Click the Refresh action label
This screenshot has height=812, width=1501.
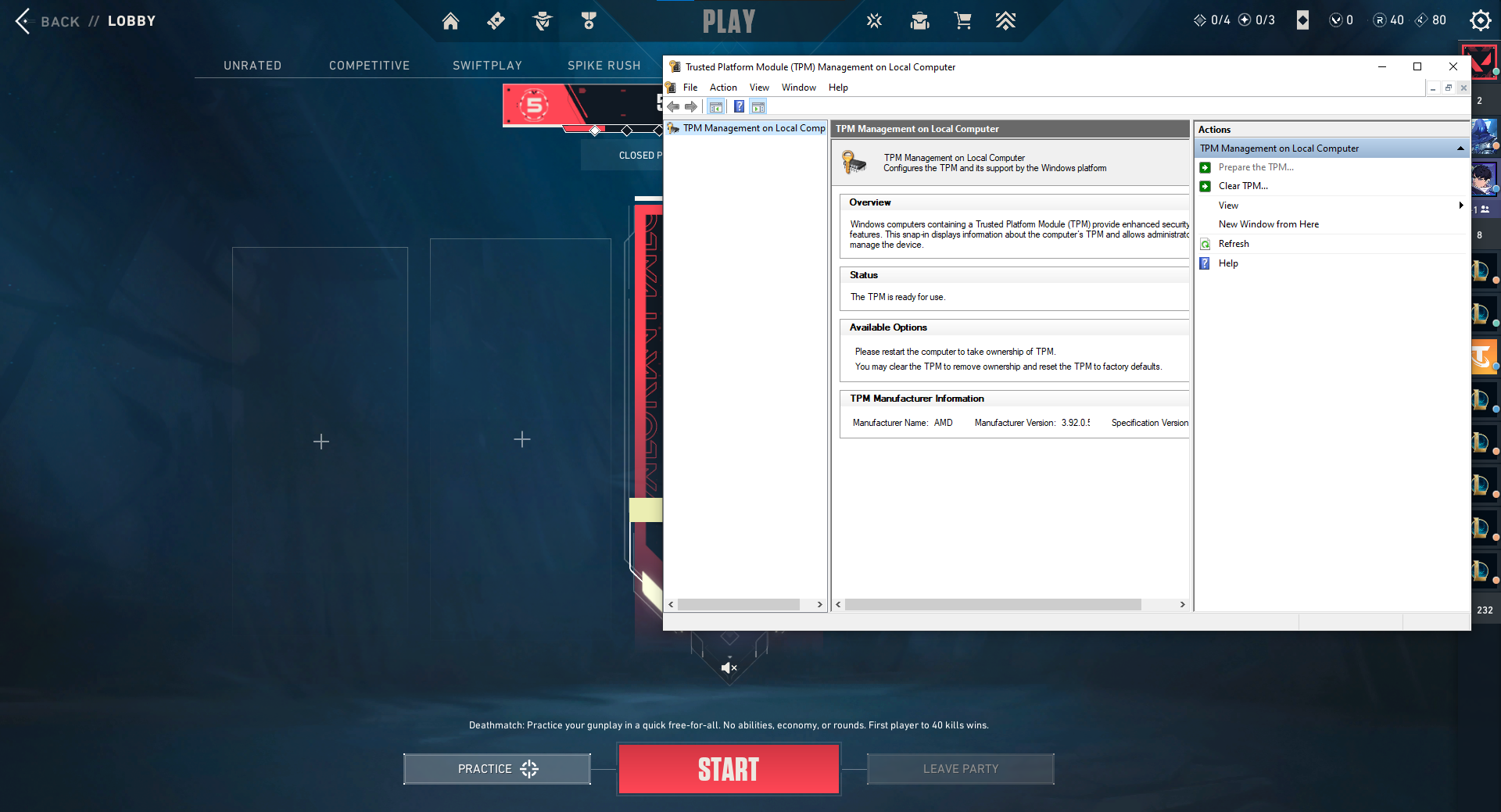point(1234,244)
